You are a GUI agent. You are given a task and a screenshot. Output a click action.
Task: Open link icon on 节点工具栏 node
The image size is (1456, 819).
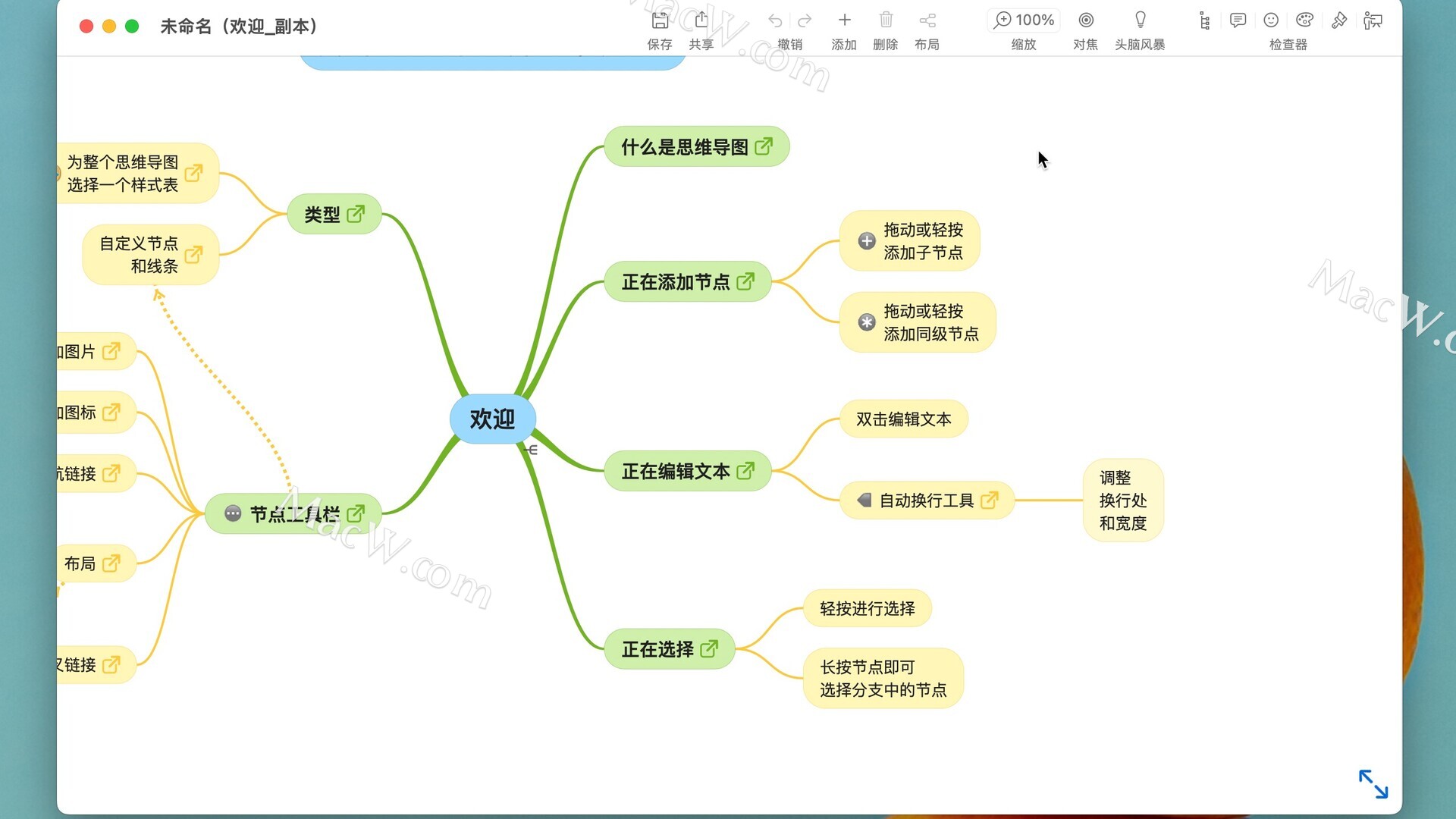[x=356, y=513]
